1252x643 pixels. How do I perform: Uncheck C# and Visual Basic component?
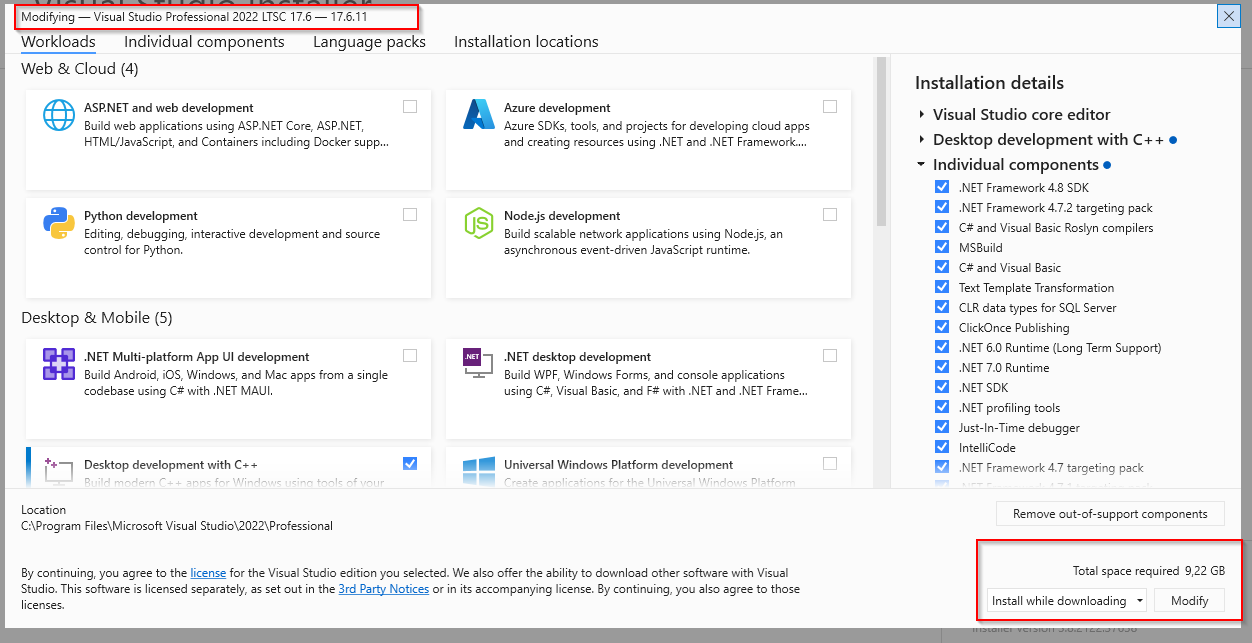tap(942, 268)
